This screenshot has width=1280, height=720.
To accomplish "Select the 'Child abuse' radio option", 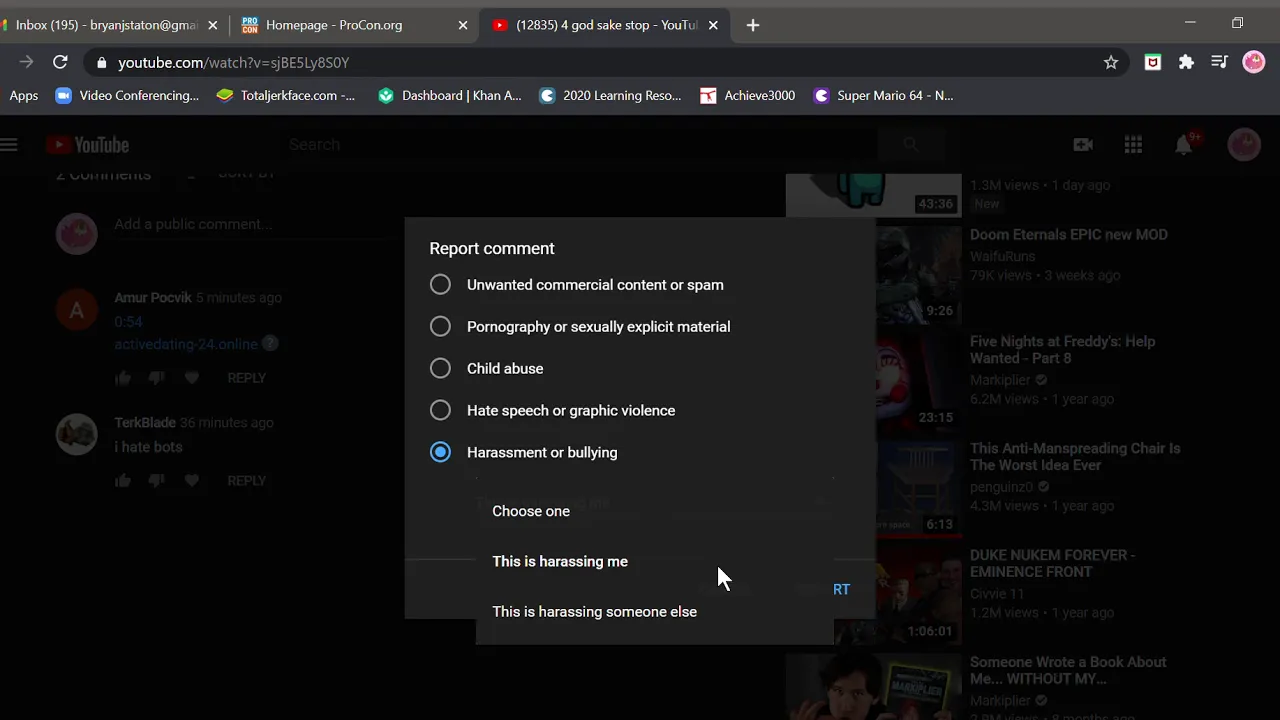I will click(x=440, y=369).
